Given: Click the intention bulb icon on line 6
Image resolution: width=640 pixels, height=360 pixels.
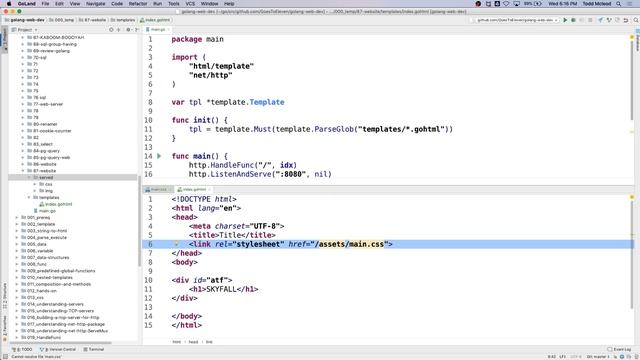Looking at the screenshot, I should [176, 244].
